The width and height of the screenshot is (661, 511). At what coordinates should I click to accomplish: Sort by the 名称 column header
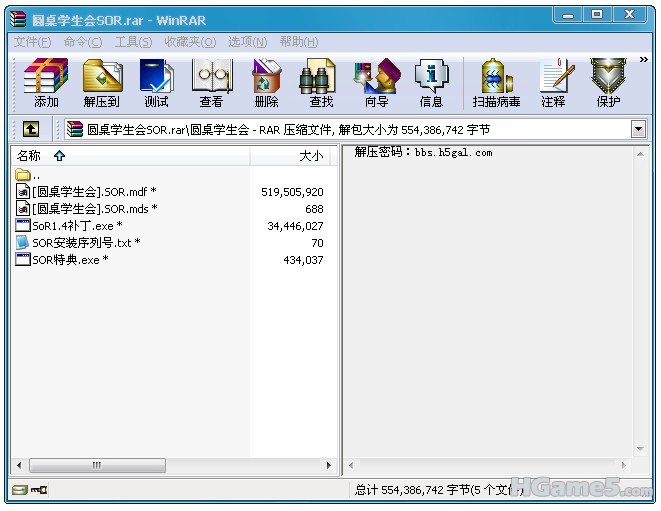coord(131,156)
